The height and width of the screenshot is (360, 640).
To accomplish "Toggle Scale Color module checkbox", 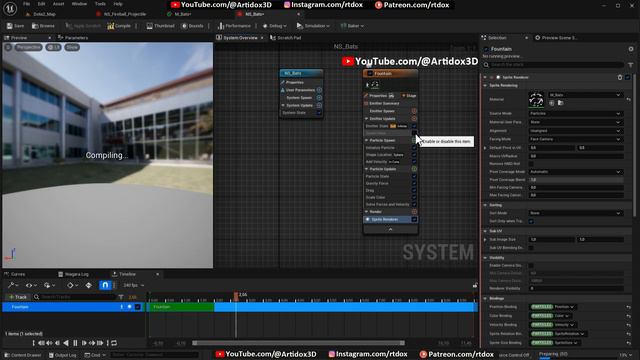I will tap(414, 198).
